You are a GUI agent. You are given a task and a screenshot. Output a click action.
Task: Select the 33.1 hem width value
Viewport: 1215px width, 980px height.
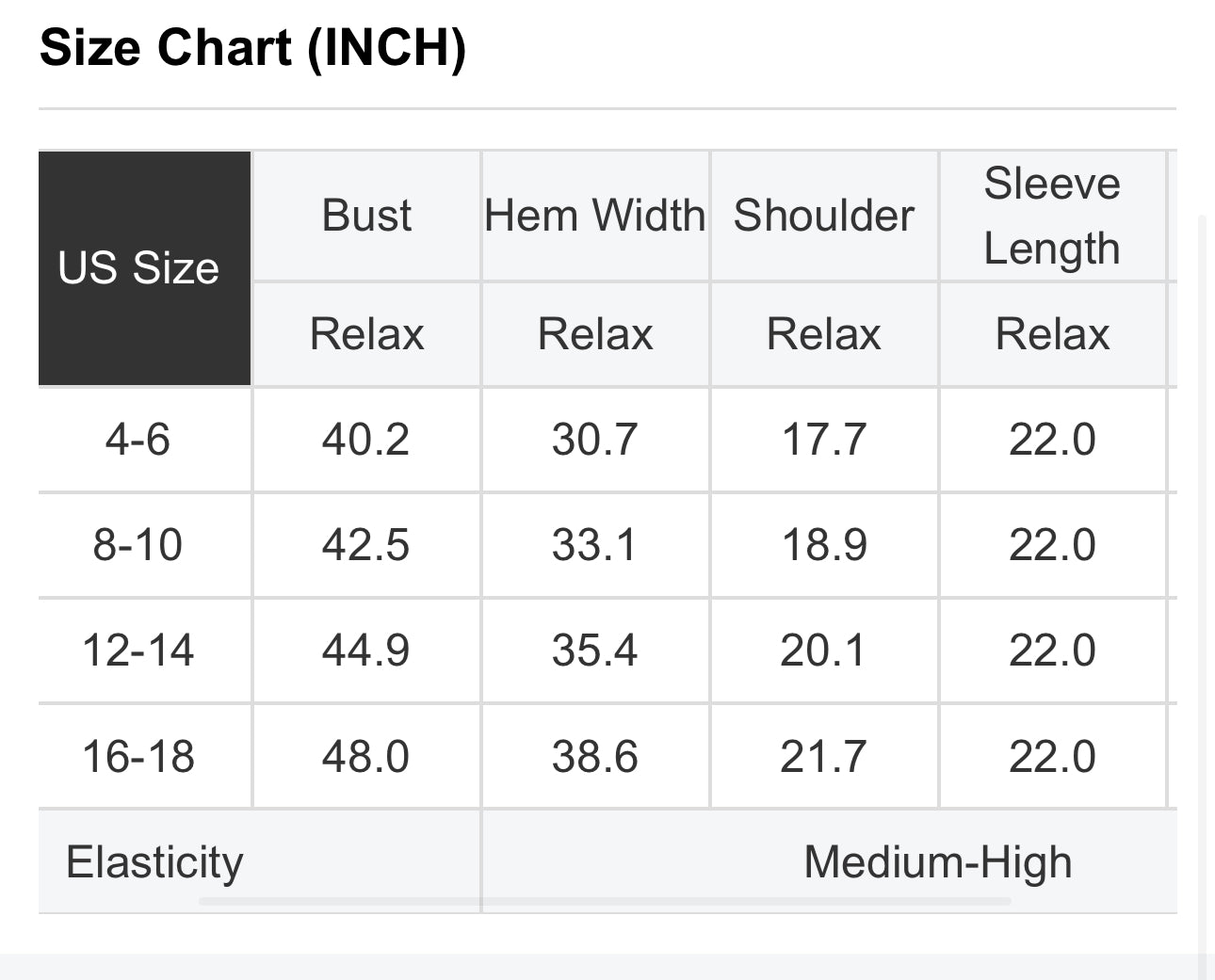tap(595, 545)
